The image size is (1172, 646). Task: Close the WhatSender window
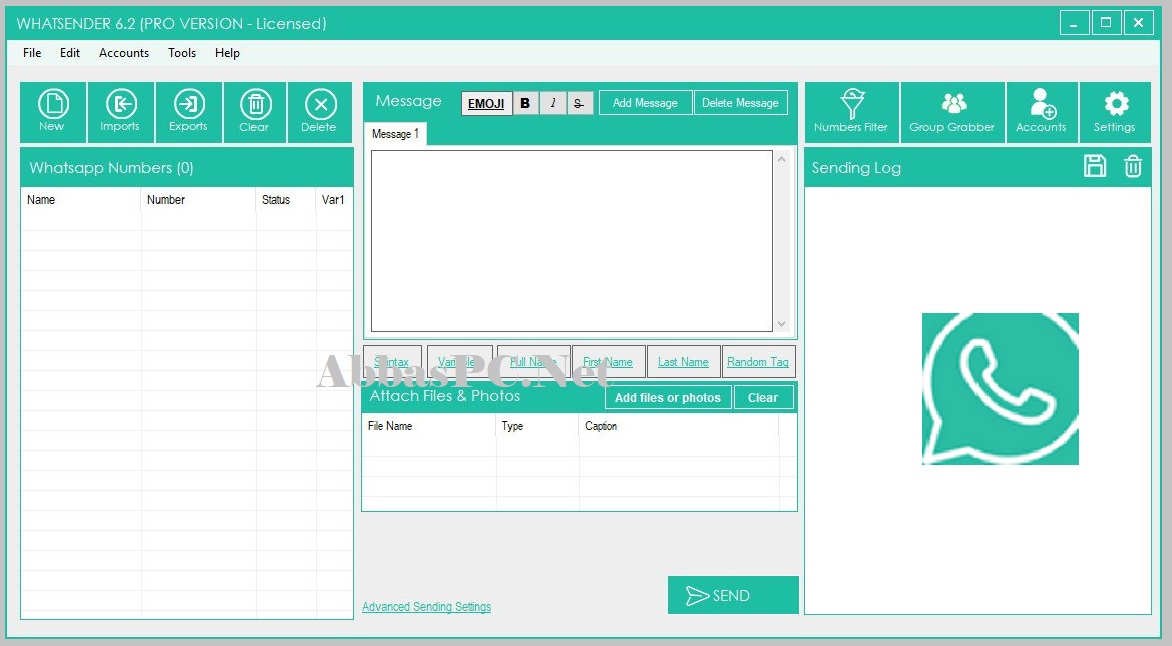(x=1138, y=22)
